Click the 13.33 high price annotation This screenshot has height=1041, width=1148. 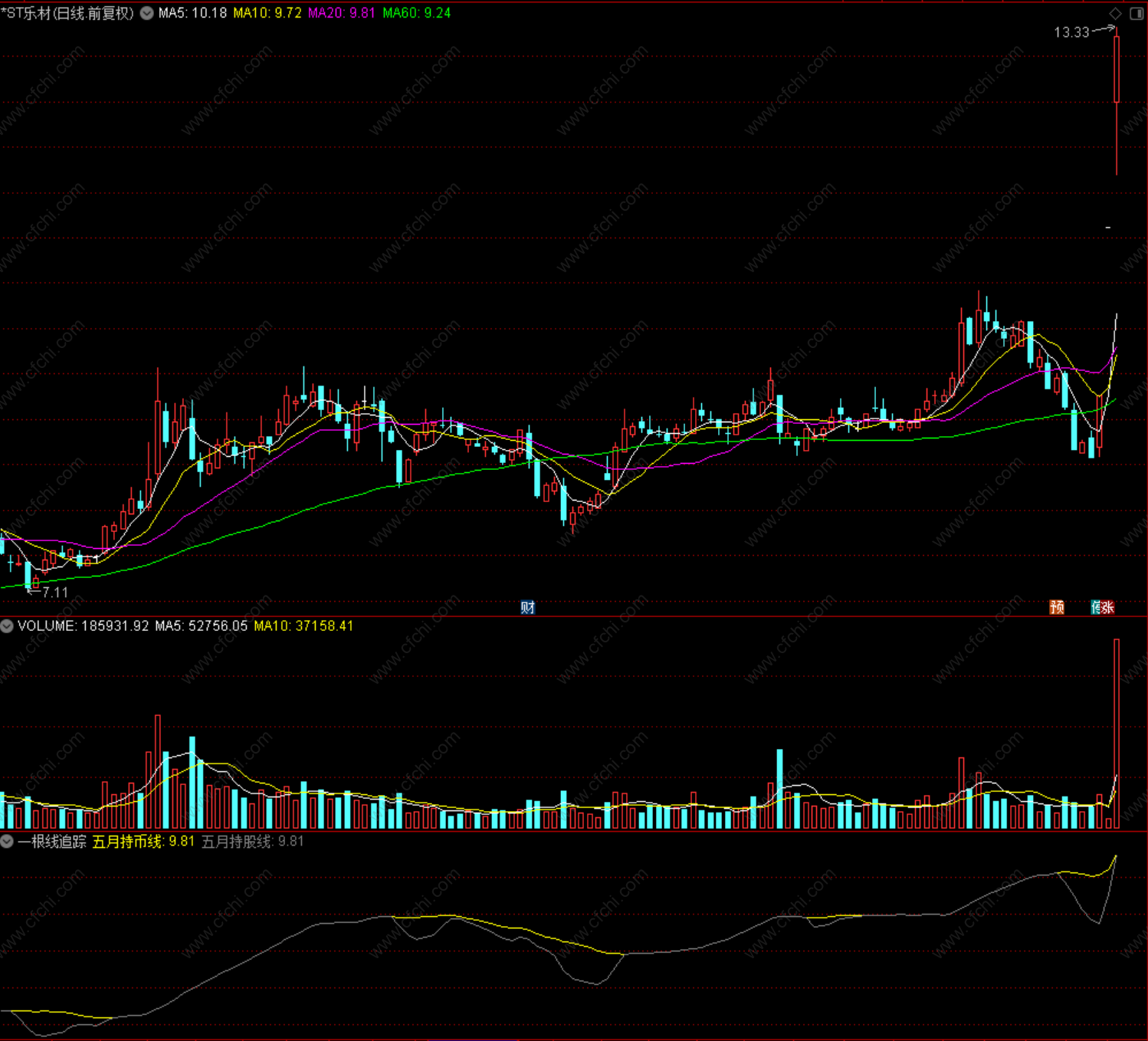1071,32
